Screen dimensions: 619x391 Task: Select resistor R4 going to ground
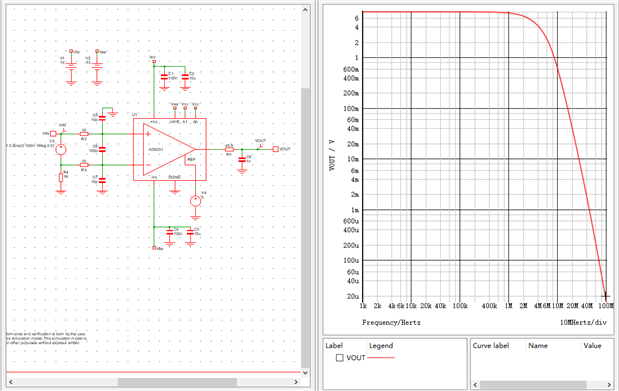click(61, 178)
